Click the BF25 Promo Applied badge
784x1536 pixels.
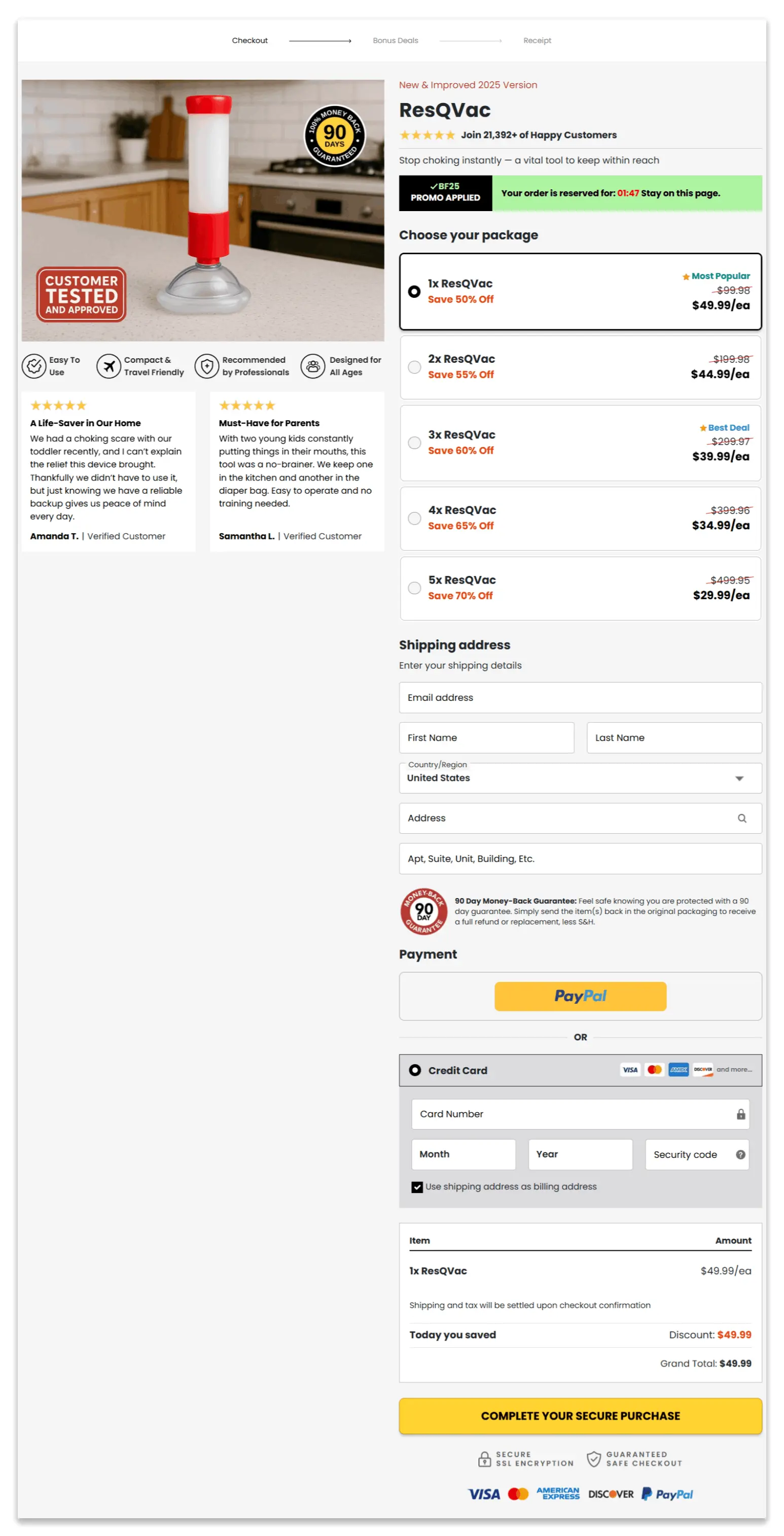point(445,193)
